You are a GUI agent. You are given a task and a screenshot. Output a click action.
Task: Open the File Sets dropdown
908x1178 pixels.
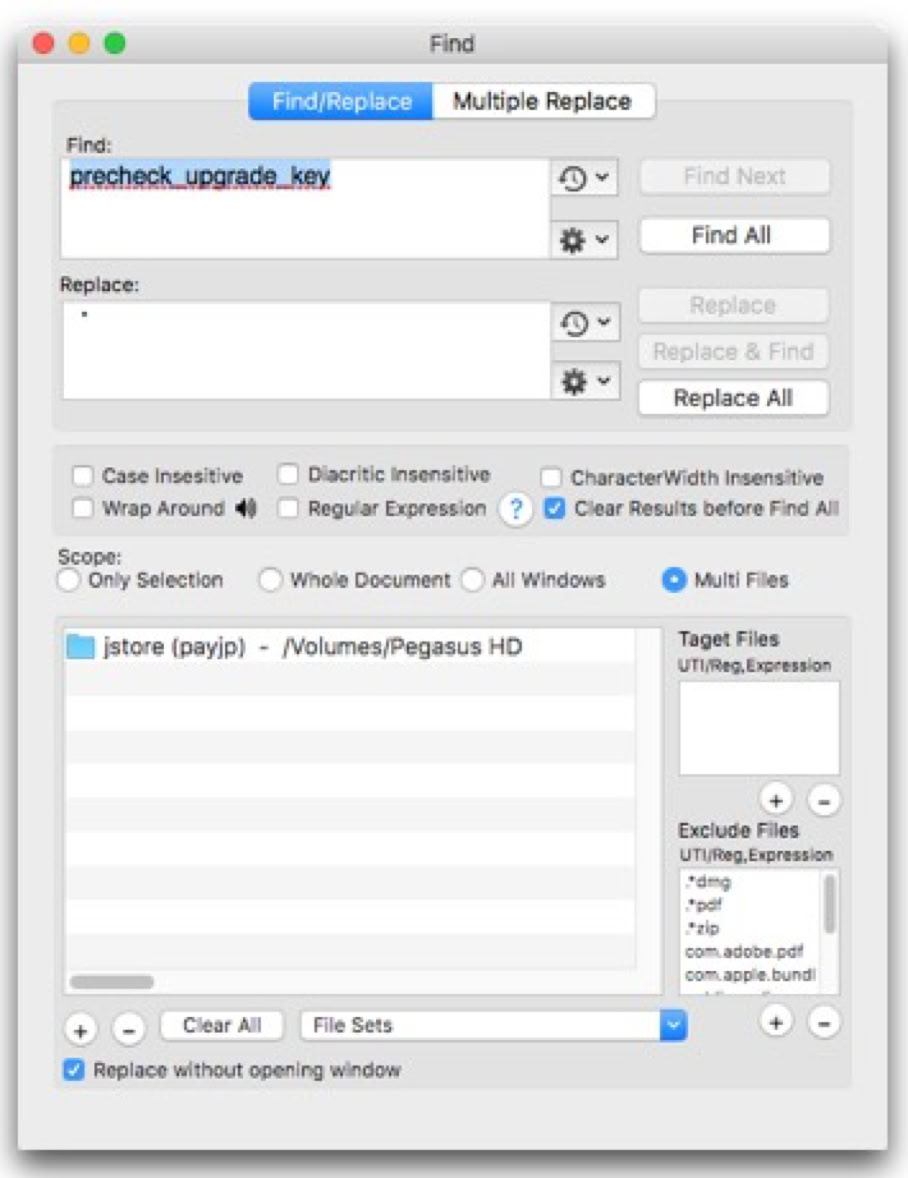click(494, 1025)
